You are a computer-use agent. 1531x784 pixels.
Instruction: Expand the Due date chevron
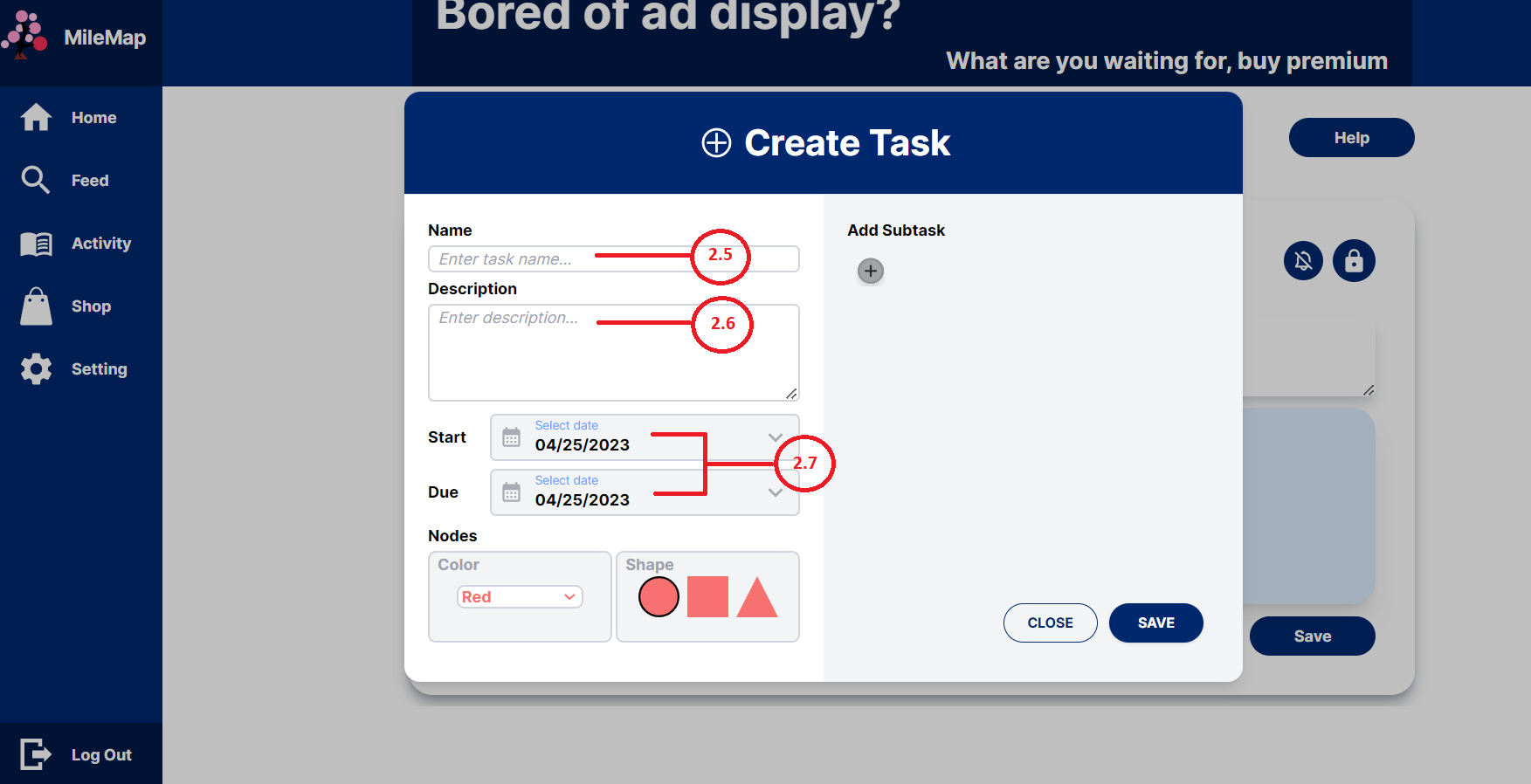coord(775,492)
